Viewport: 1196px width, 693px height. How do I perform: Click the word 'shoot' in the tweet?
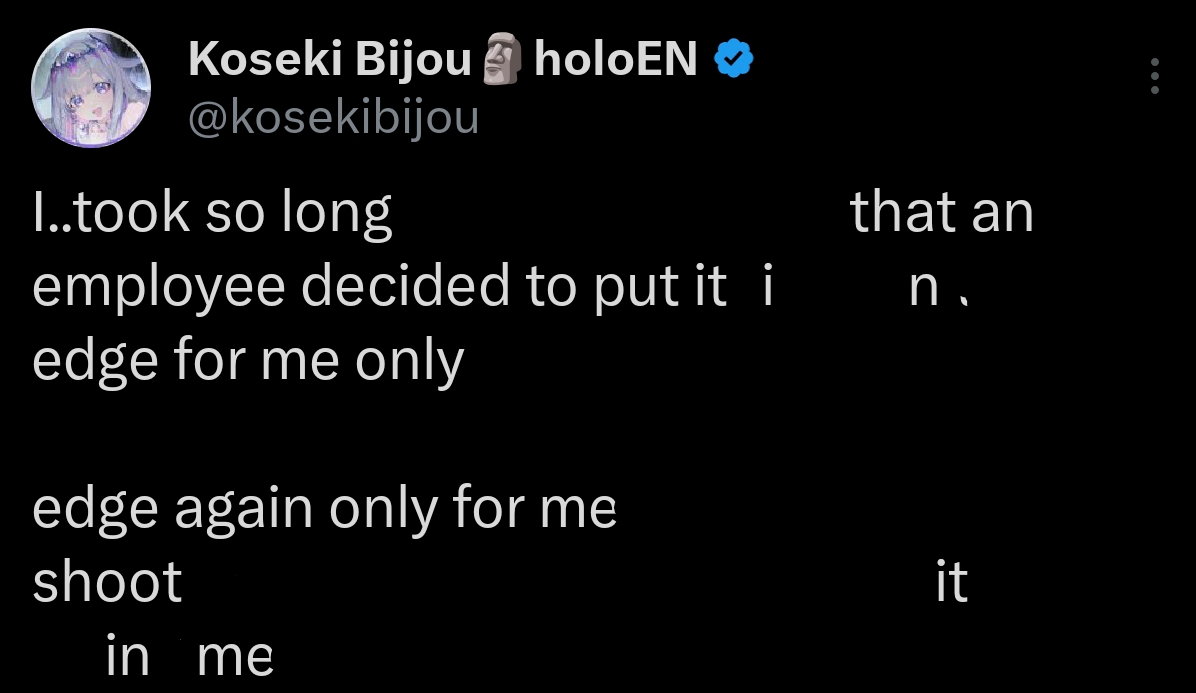pyautogui.click(x=107, y=581)
